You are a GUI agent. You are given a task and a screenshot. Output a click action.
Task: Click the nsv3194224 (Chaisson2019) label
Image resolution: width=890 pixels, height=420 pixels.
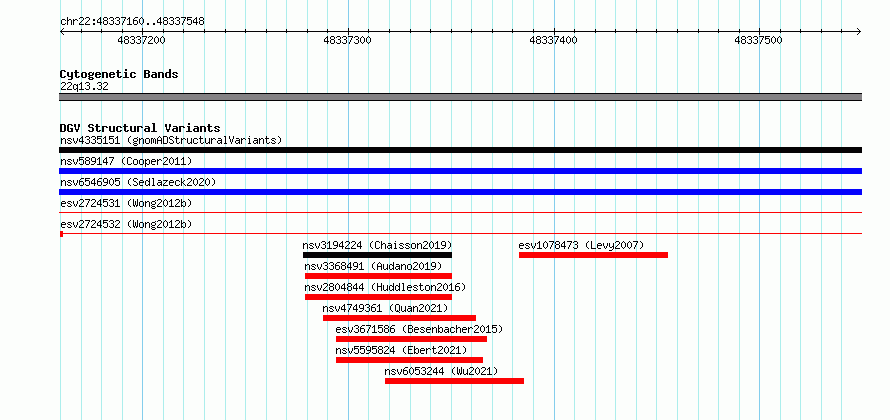coord(377,245)
